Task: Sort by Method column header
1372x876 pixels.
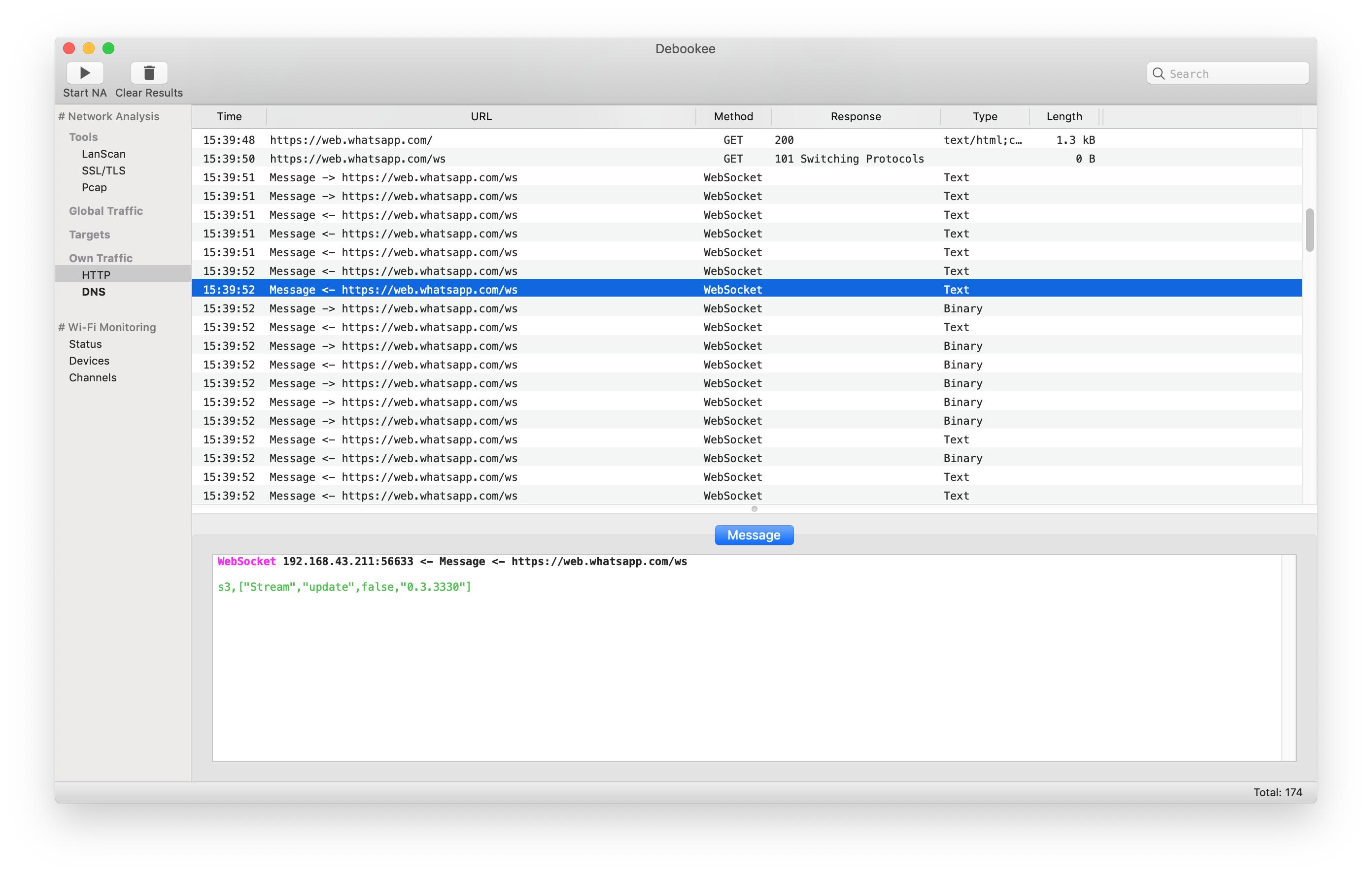Action: click(x=733, y=116)
